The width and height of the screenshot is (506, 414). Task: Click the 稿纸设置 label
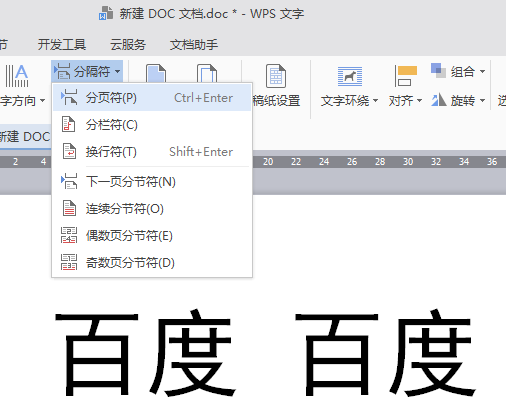pos(276,101)
